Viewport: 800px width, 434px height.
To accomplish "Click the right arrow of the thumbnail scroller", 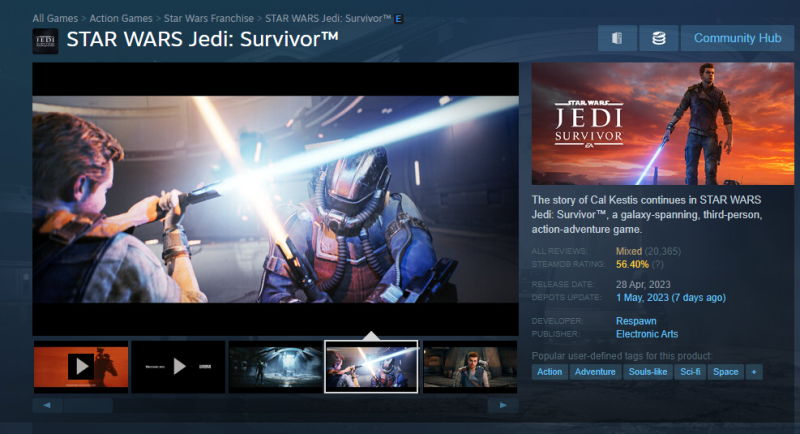I will tap(503, 405).
